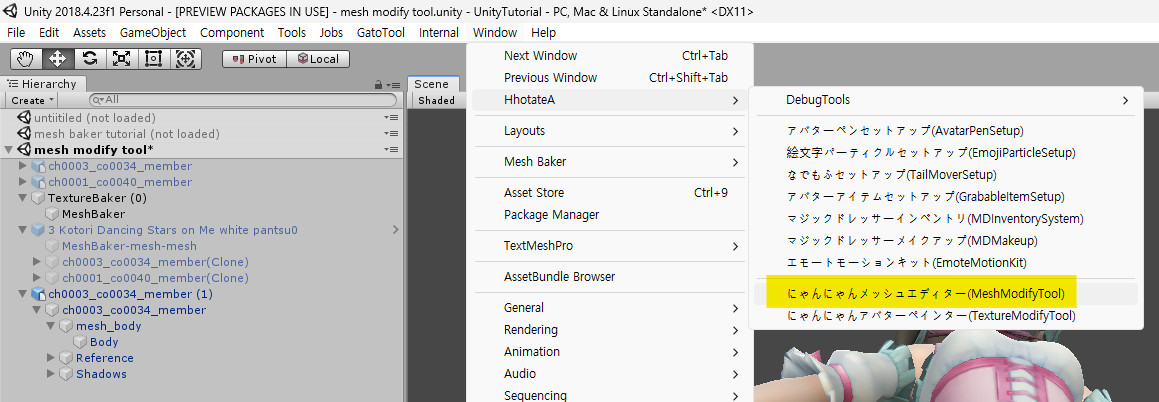Open the GatoTool menu
The image size is (1159, 402).
[x=380, y=33]
